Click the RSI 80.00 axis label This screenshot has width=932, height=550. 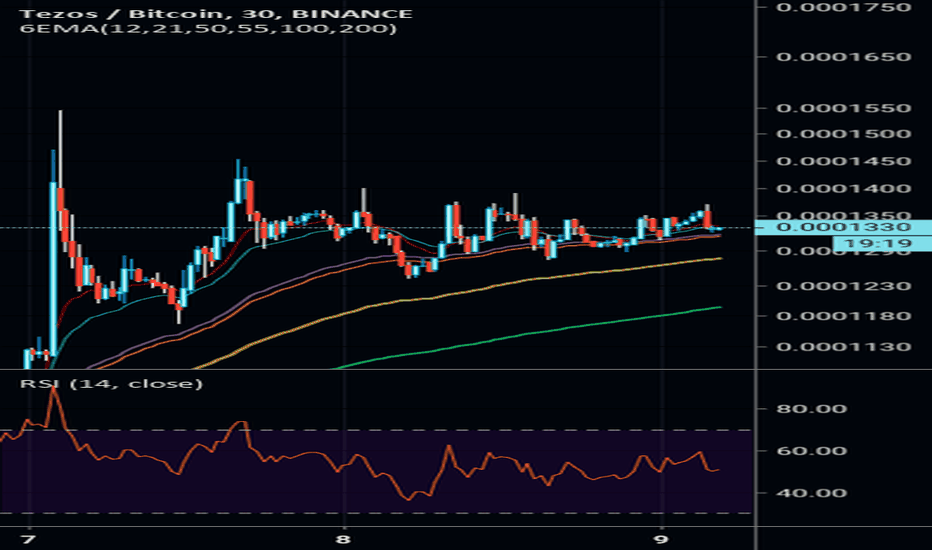[811, 408]
